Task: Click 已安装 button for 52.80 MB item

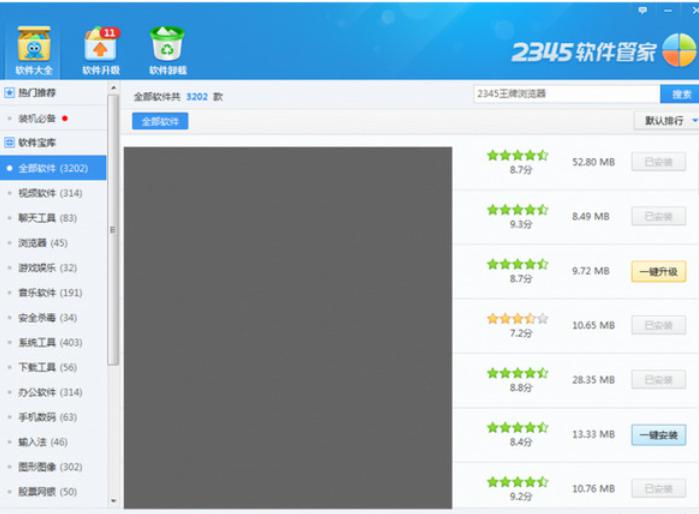Action: click(x=658, y=162)
